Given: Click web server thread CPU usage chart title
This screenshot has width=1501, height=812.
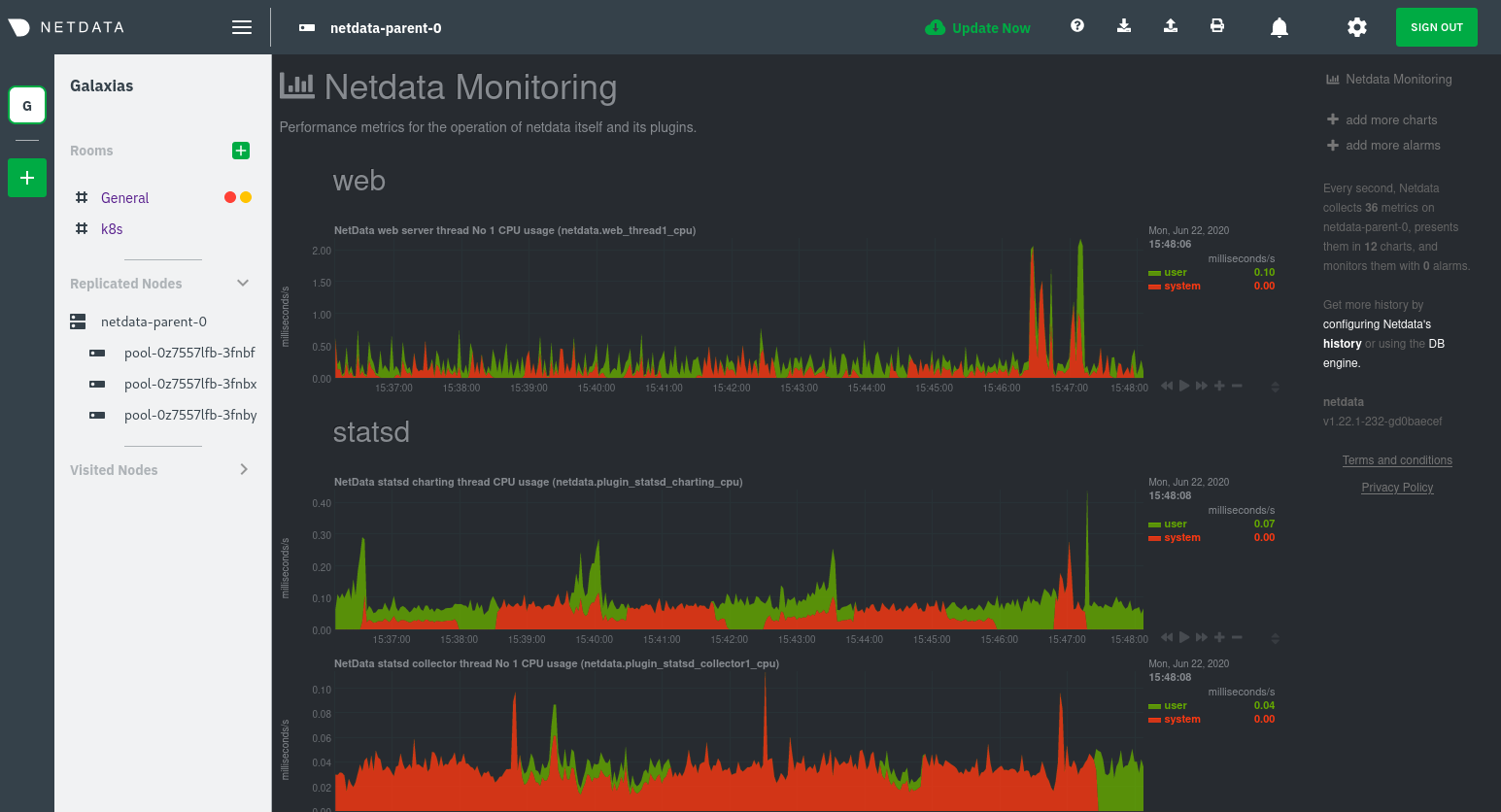Looking at the screenshot, I should 515,231.
